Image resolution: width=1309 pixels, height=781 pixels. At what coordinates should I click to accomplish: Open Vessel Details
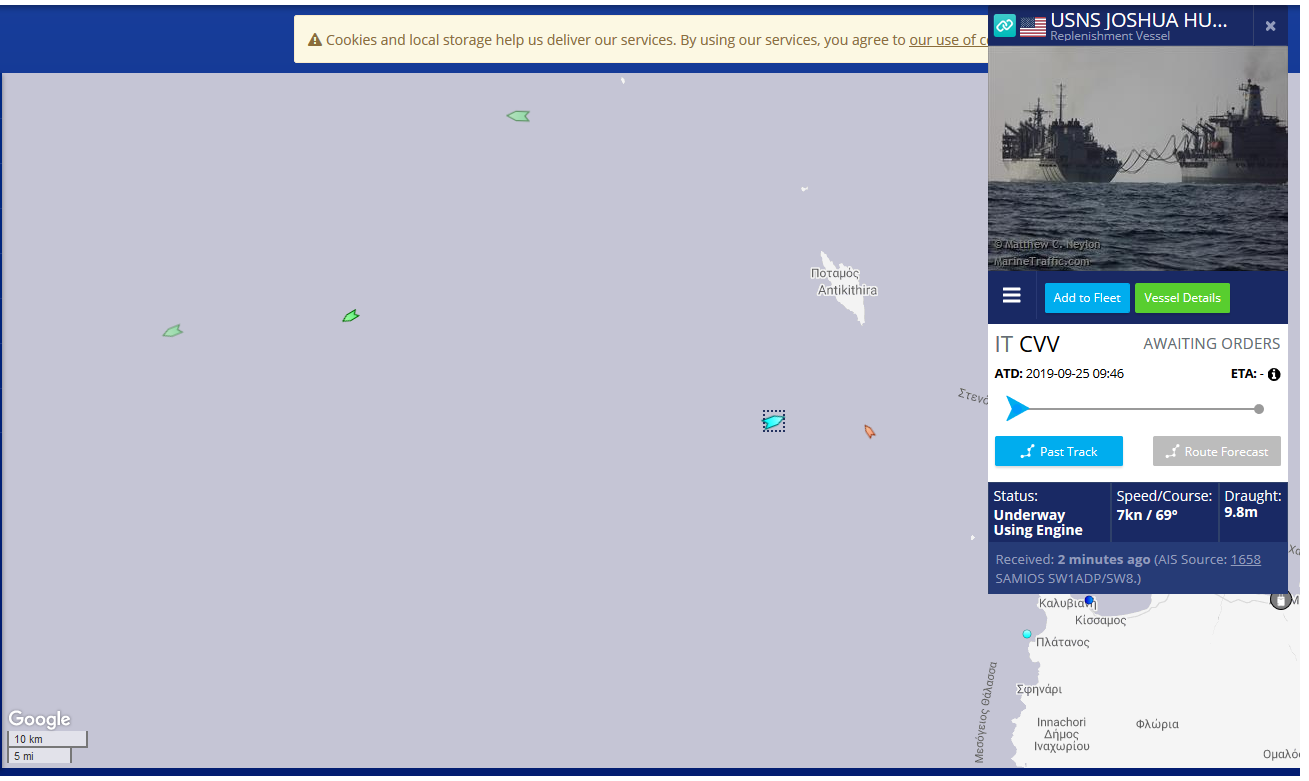[x=1181, y=298]
